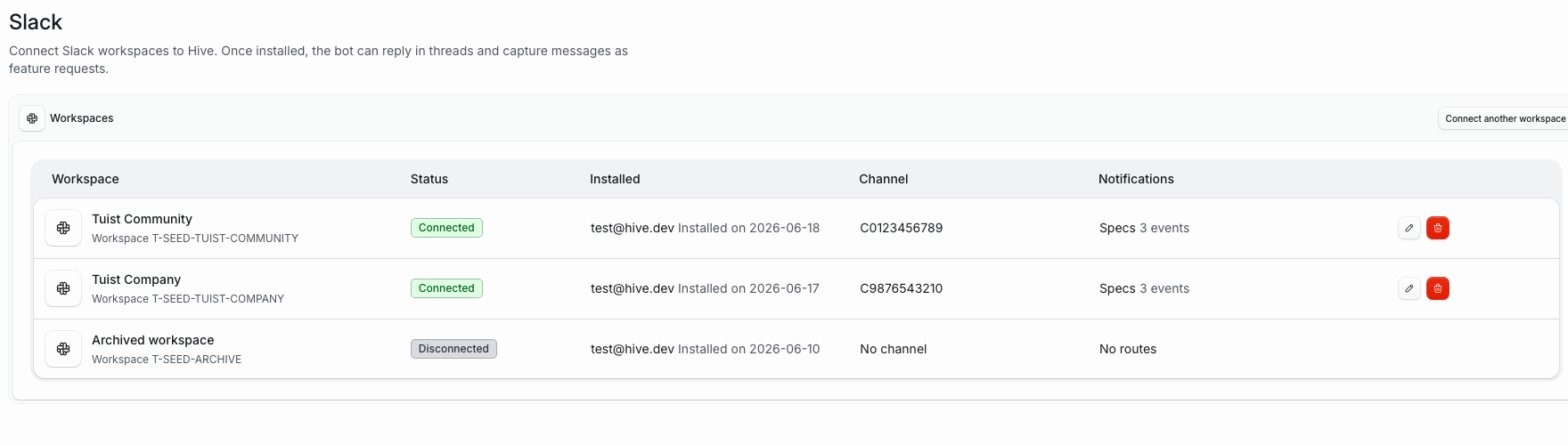Click the Workspaces panel title
Screen dimensions: 1568x445
click(82, 118)
